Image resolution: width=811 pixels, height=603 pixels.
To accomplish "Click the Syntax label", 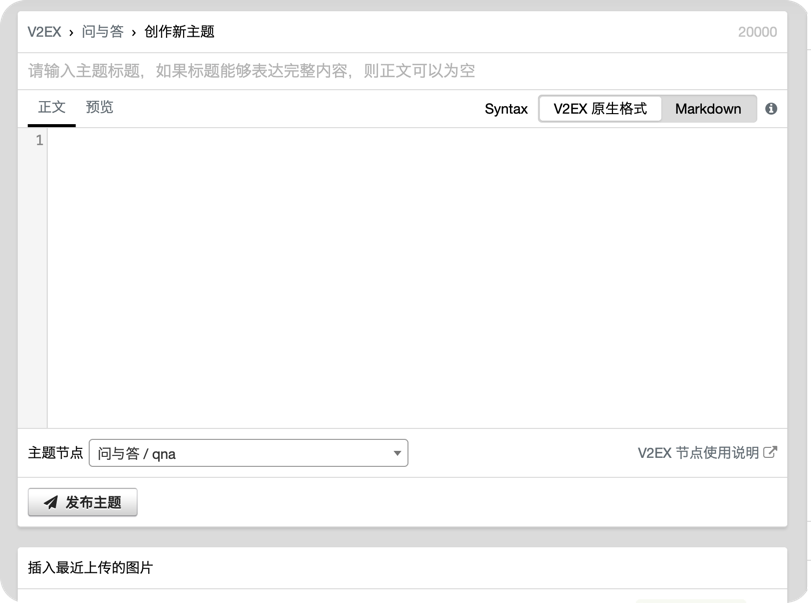I will click(x=506, y=109).
